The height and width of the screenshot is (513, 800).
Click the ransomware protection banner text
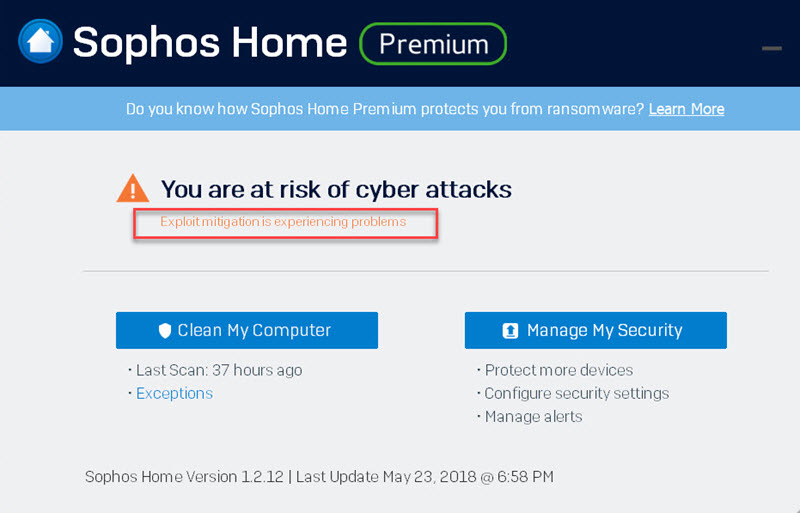pyautogui.click(x=385, y=109)
